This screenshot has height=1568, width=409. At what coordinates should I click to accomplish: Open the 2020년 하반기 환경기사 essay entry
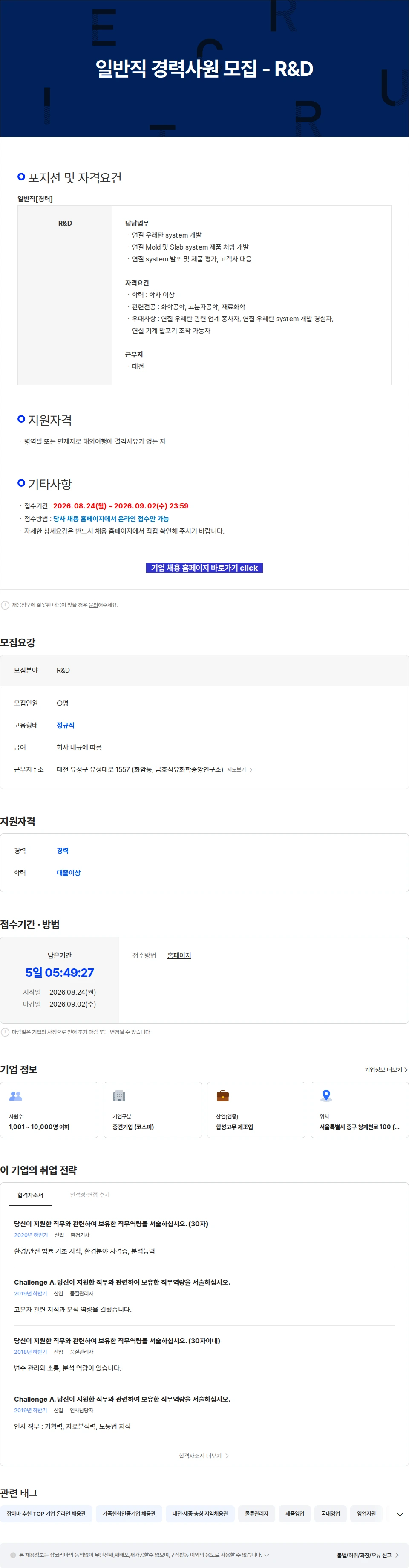point(204,1237)
